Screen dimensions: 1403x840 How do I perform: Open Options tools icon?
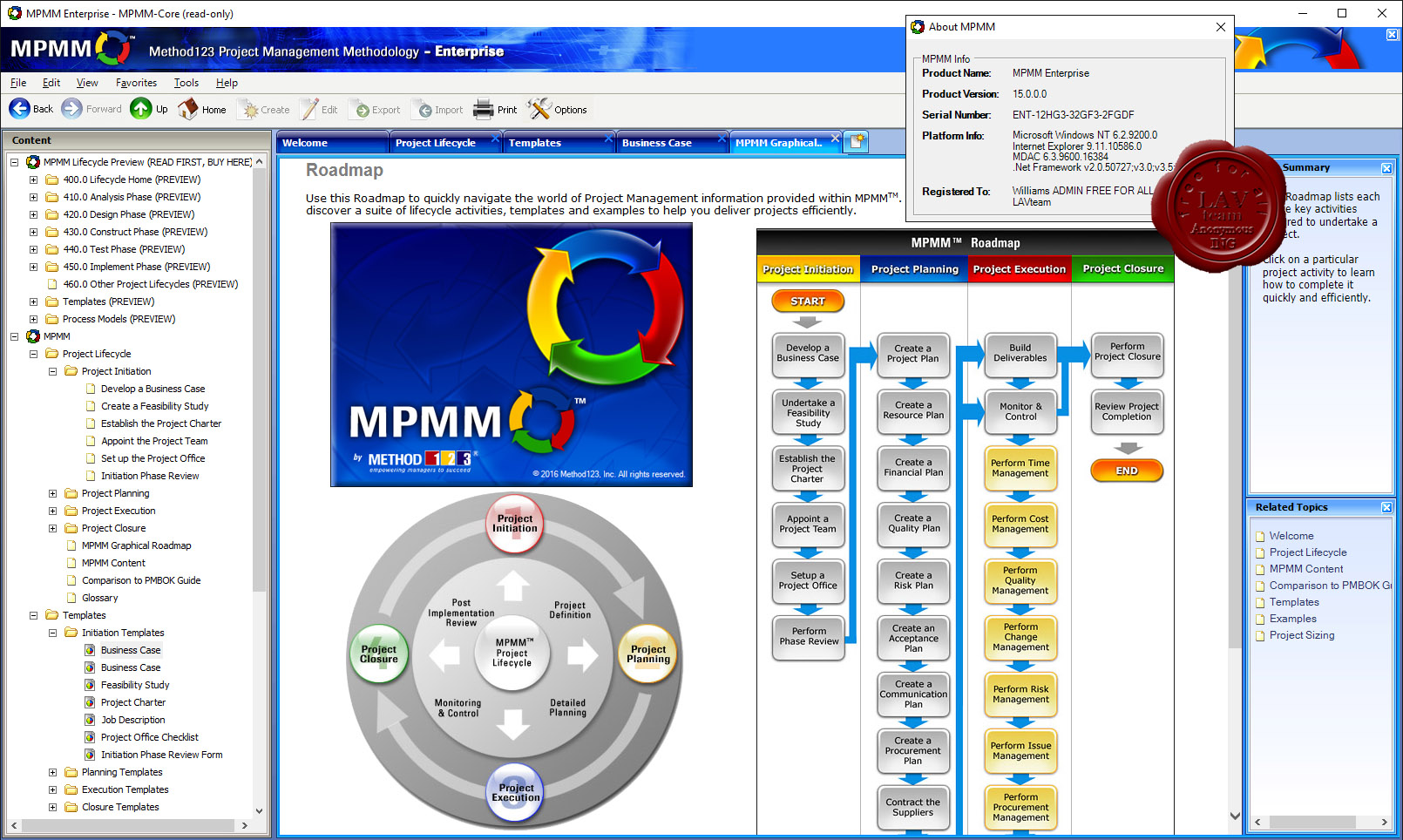539,109
